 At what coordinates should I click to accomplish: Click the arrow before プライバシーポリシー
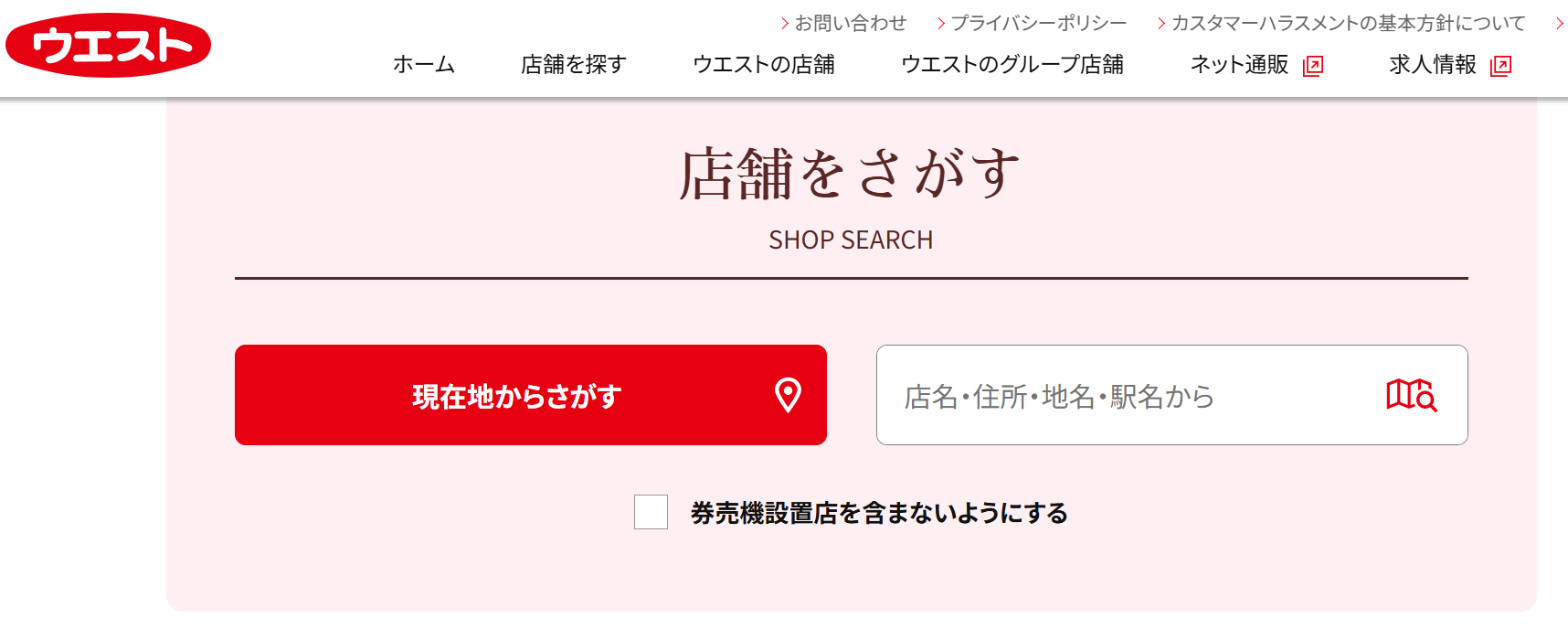[x=941, y=24]
